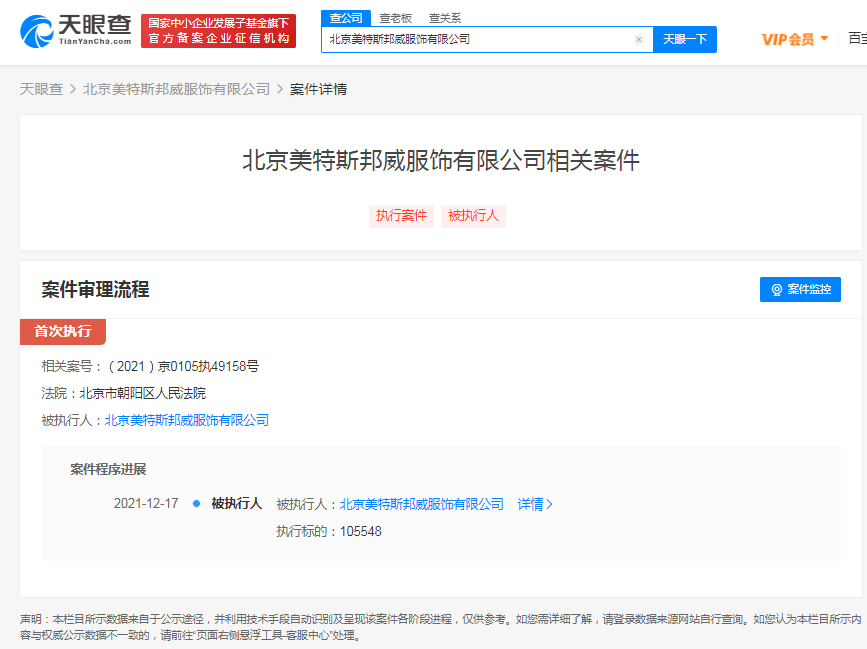The image size is (867, 649).
Task: Select the 首次执行 stage label
Action: (x=62, y=331)
